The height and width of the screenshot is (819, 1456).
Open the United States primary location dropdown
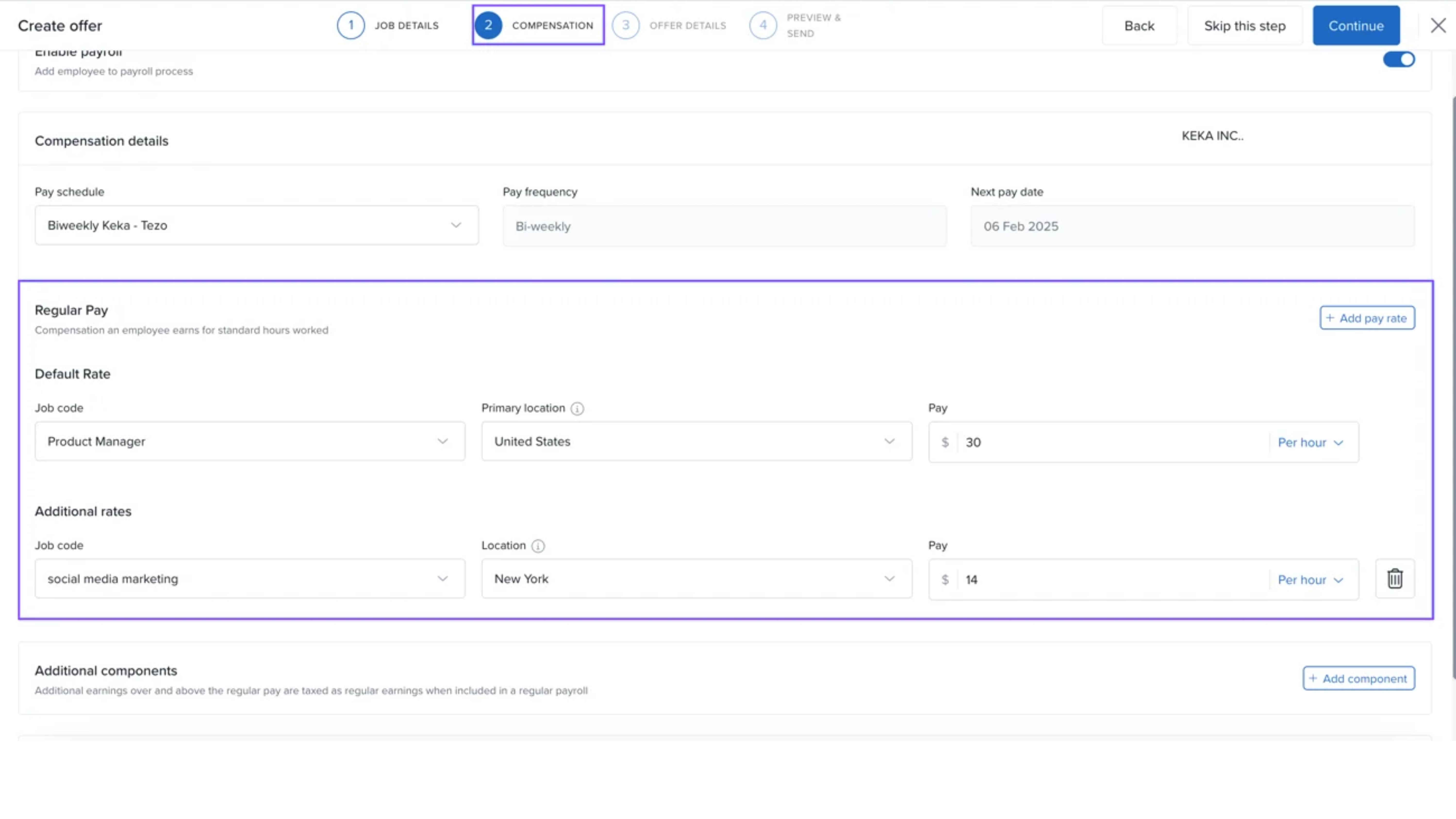(x=696, y=441)
